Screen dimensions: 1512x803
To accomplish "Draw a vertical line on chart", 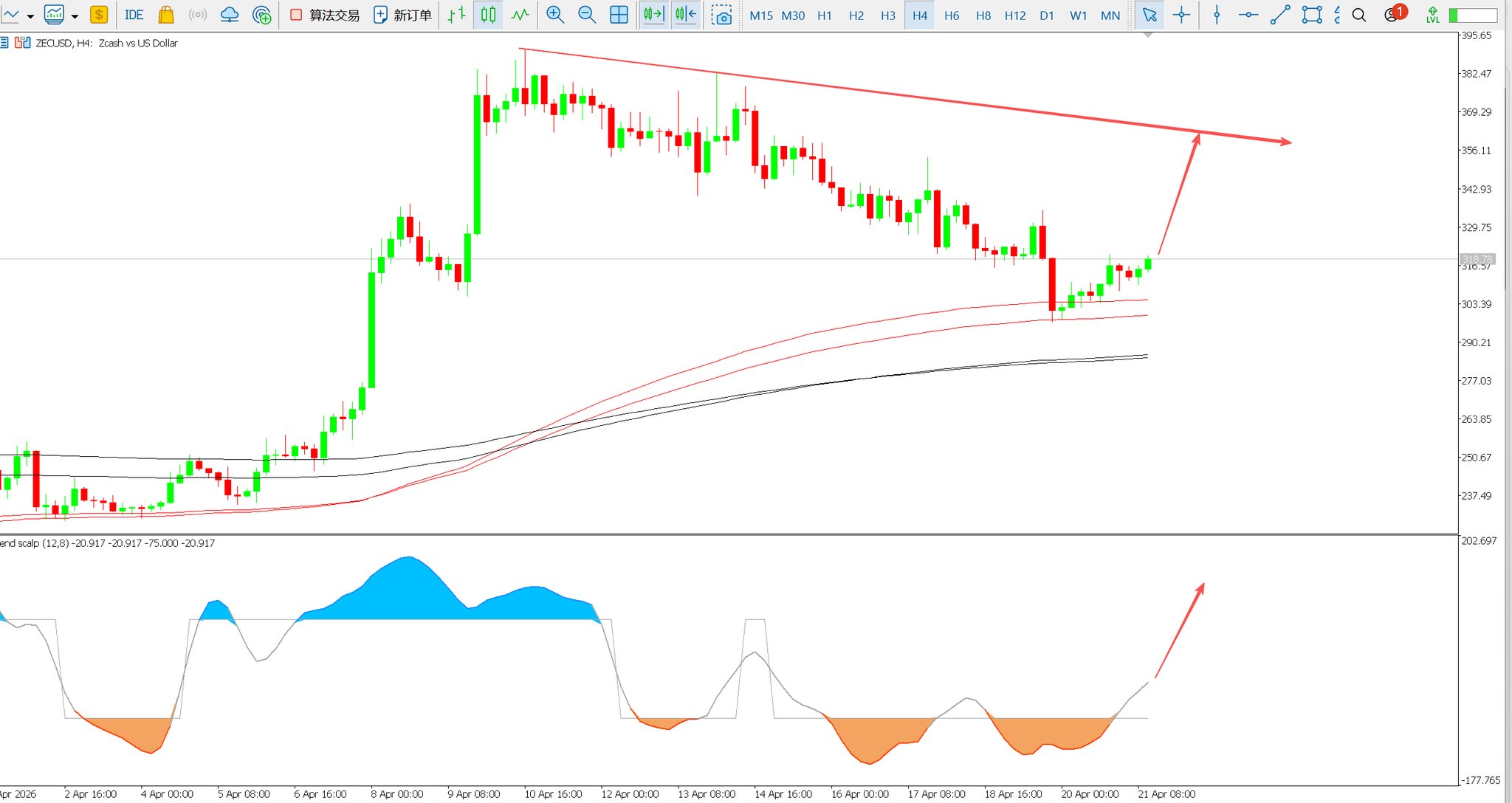I will point(1217,15).
